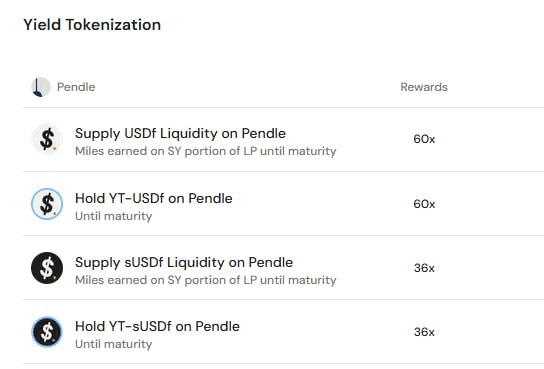Click the USDf token icon for Supply Liquidity

coord(47,139)
